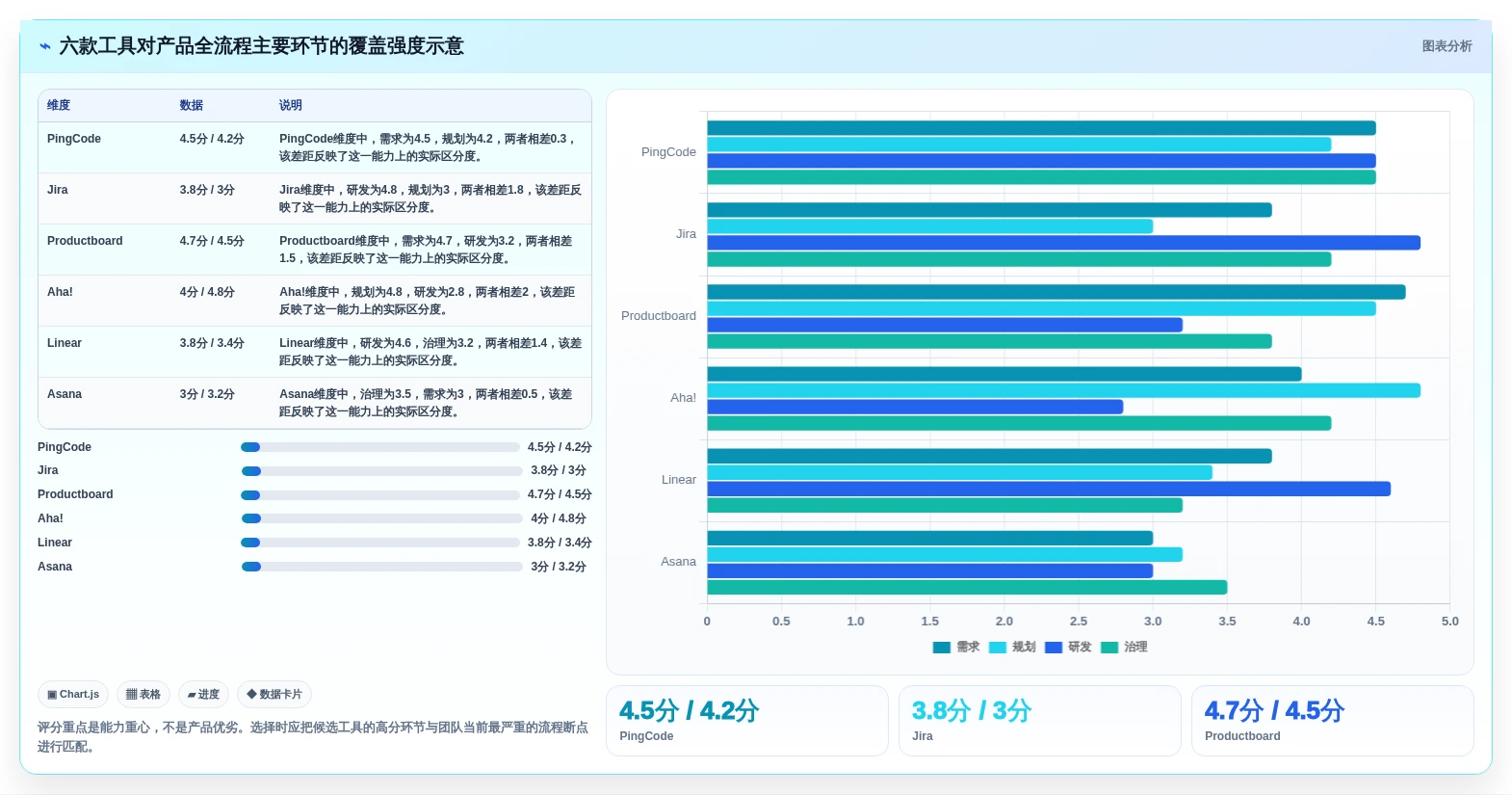1512x795 pixels.
Task: Click the PingCode y-axis label in chart
Action: tap(668, 152)
